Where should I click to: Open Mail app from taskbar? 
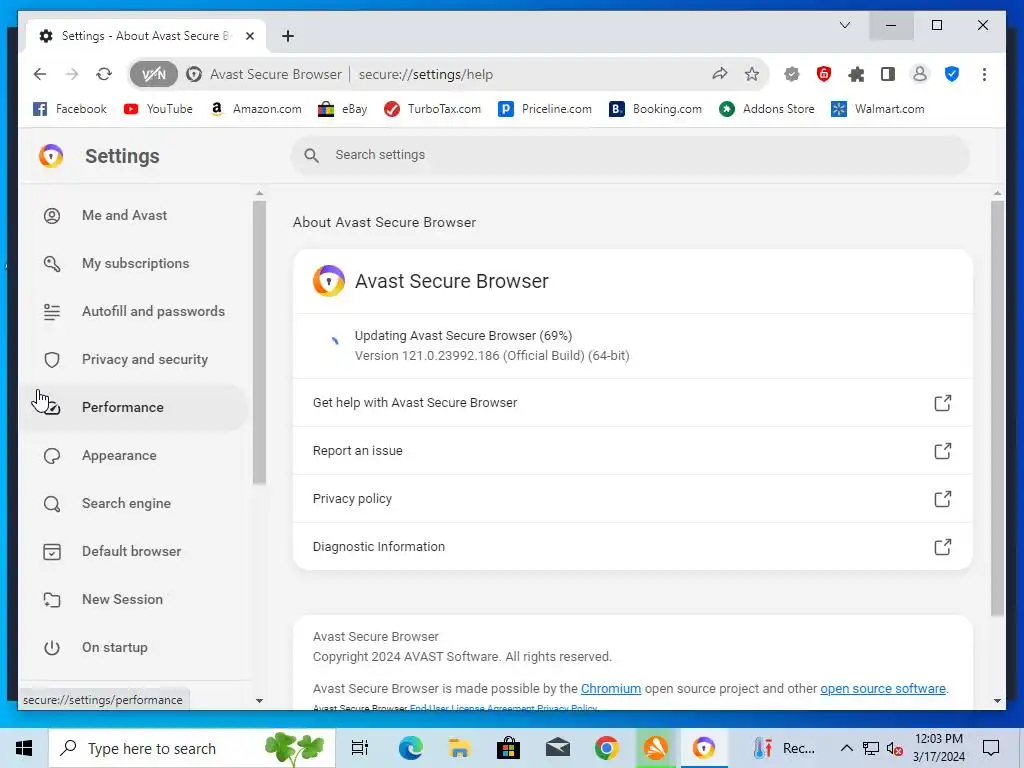[557, 748]
